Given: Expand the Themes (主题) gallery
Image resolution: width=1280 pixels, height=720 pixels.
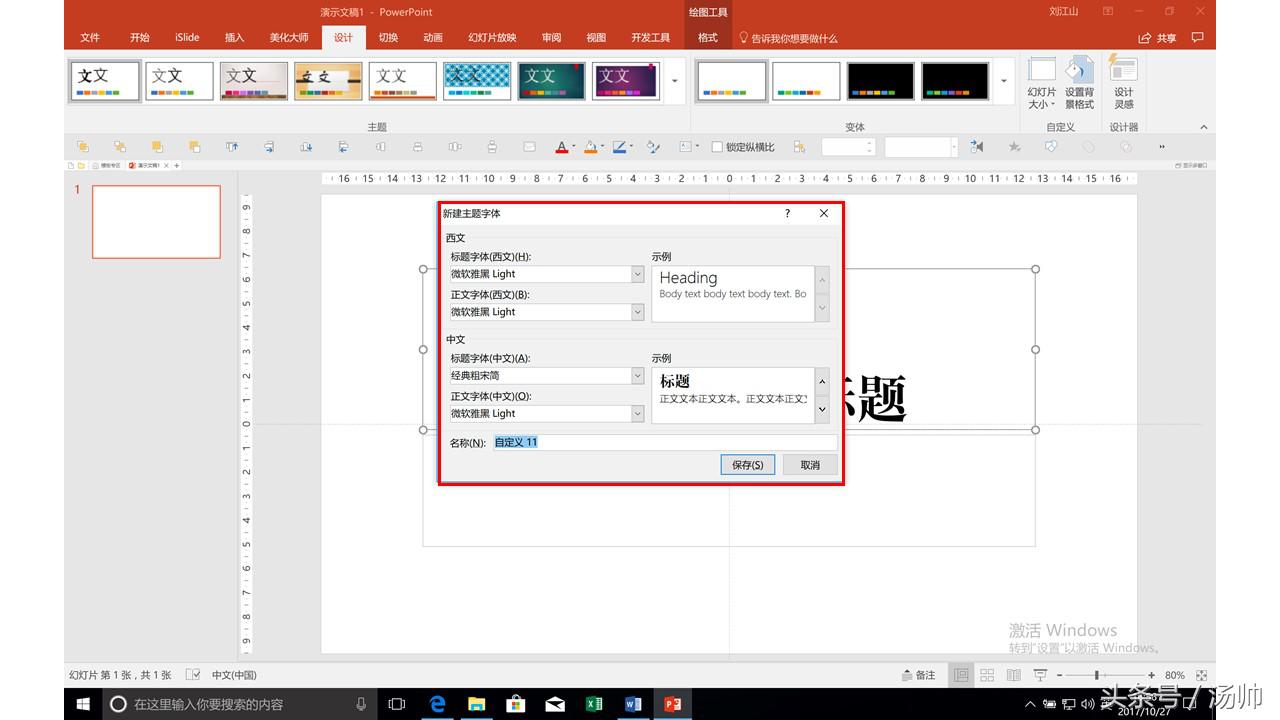Looking at the screenshot, I should click(x=675, y=81).
